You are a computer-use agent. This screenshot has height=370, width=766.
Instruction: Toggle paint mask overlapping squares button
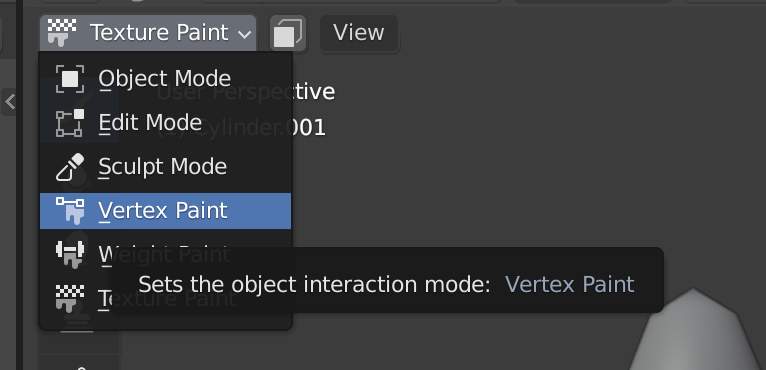(288, 33)
